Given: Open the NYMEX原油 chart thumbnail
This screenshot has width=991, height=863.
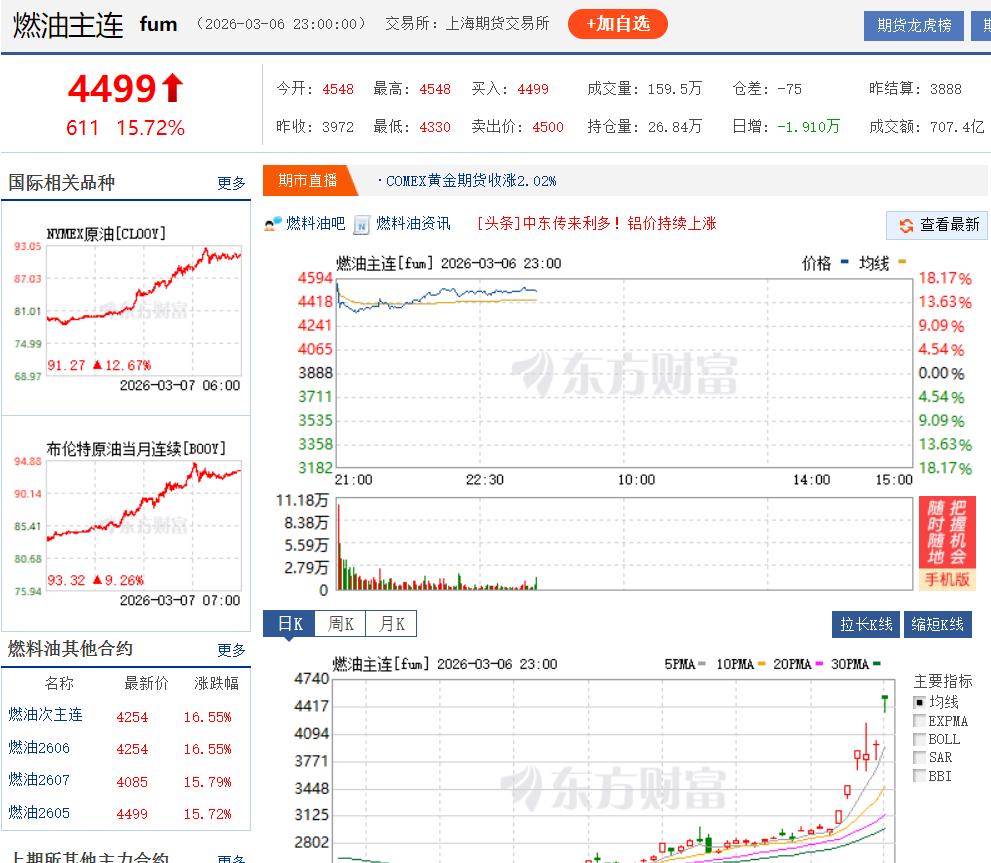Looking at the screenshot, I should coord(128,310).
